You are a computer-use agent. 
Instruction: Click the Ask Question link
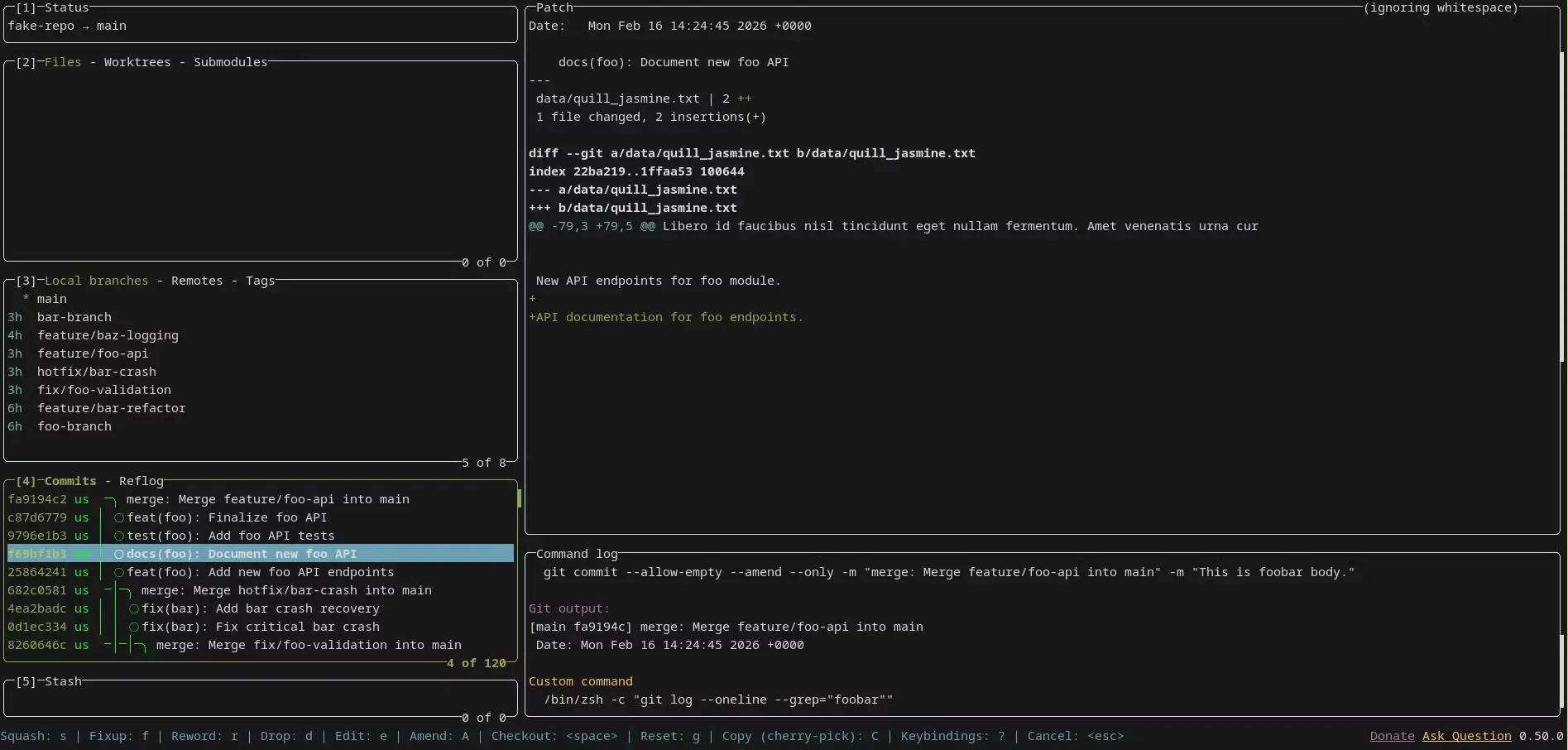[1466, 736]
